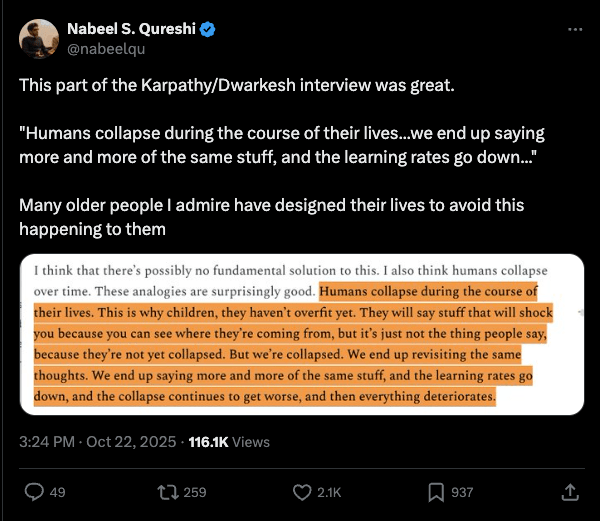Viewport: 600px width, 521px height.
Task: Share the tweet via the share icon
Action: (x=570, y=491)
